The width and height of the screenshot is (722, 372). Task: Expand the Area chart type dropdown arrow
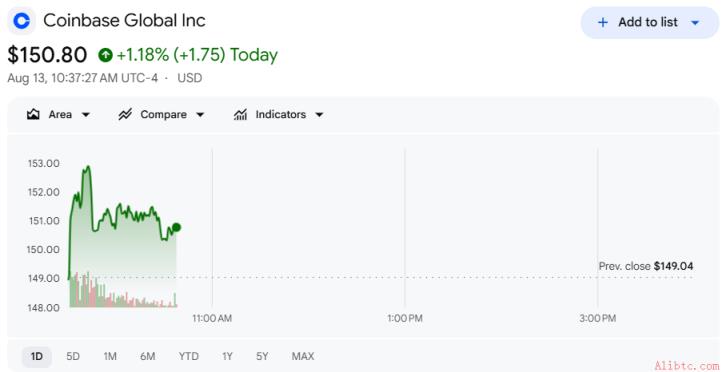coord(86,115)
